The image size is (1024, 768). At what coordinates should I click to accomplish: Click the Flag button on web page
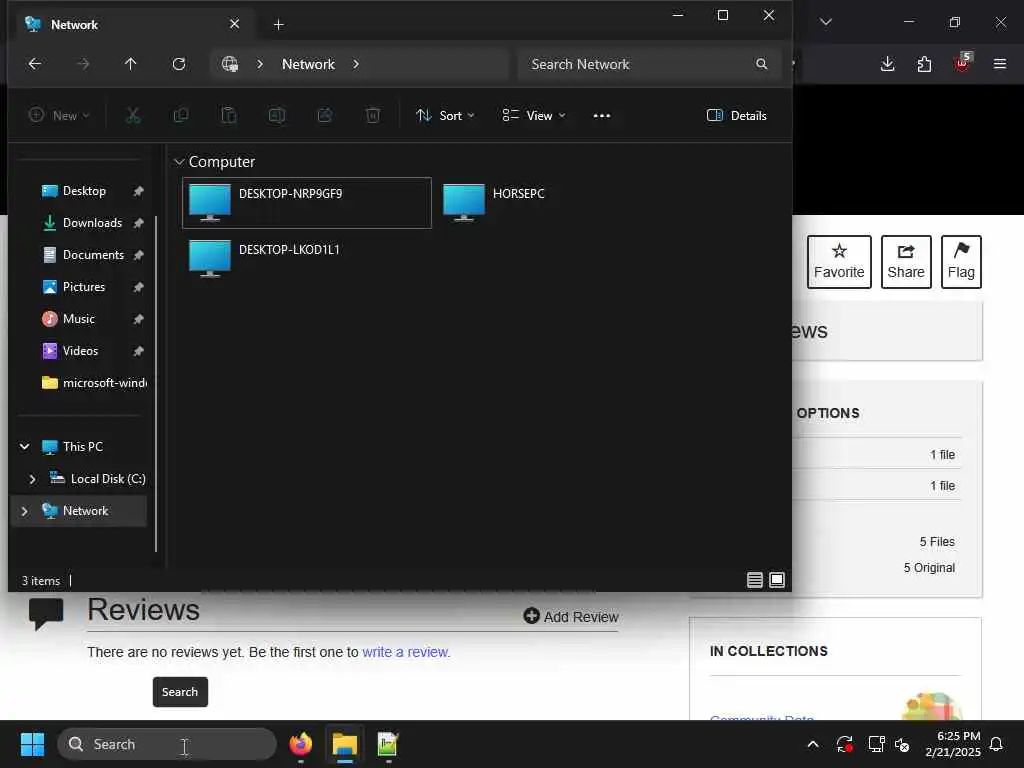[x=961, y=262]
